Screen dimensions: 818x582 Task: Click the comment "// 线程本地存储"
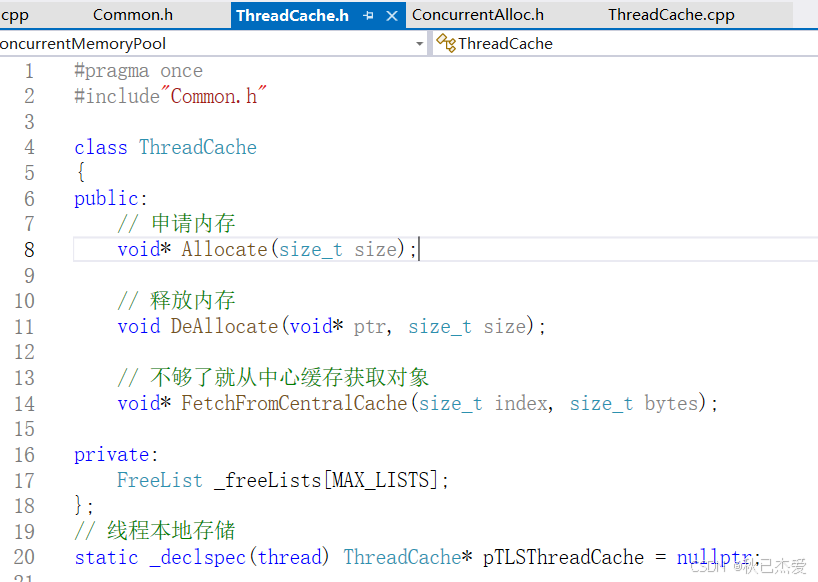(x=155, y=531)
